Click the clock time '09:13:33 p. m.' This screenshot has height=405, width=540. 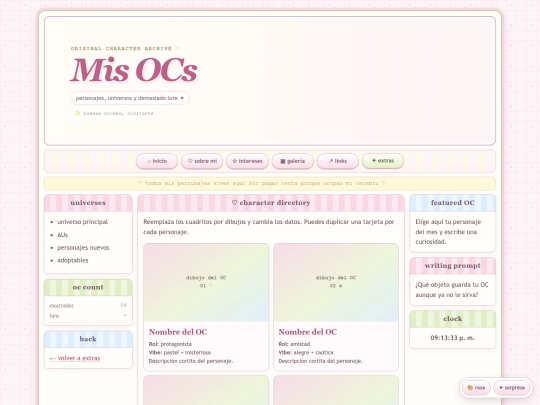pos(453,338)
